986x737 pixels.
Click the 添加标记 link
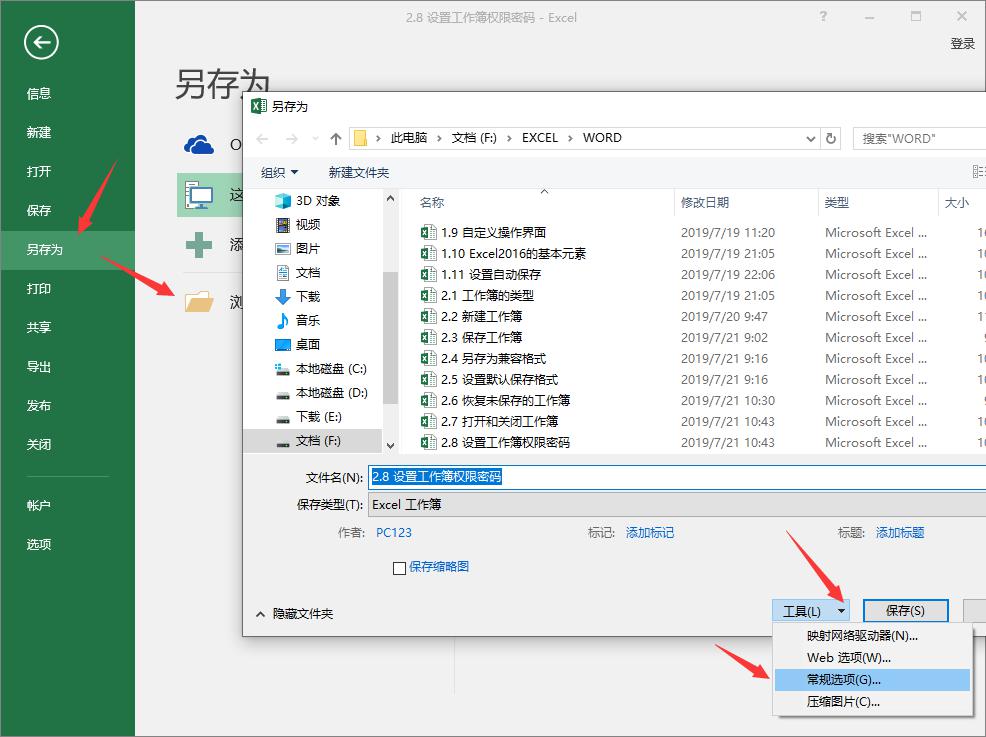[x=649, y=533]
